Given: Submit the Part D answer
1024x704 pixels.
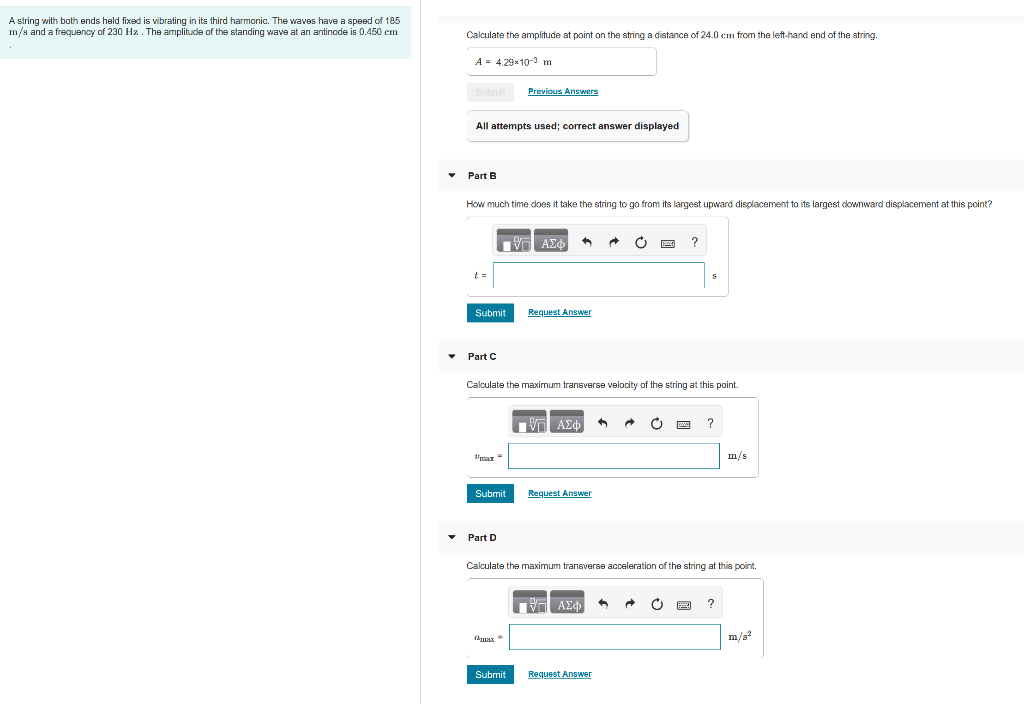Looking at the screenshot, I should click(490, 674).
